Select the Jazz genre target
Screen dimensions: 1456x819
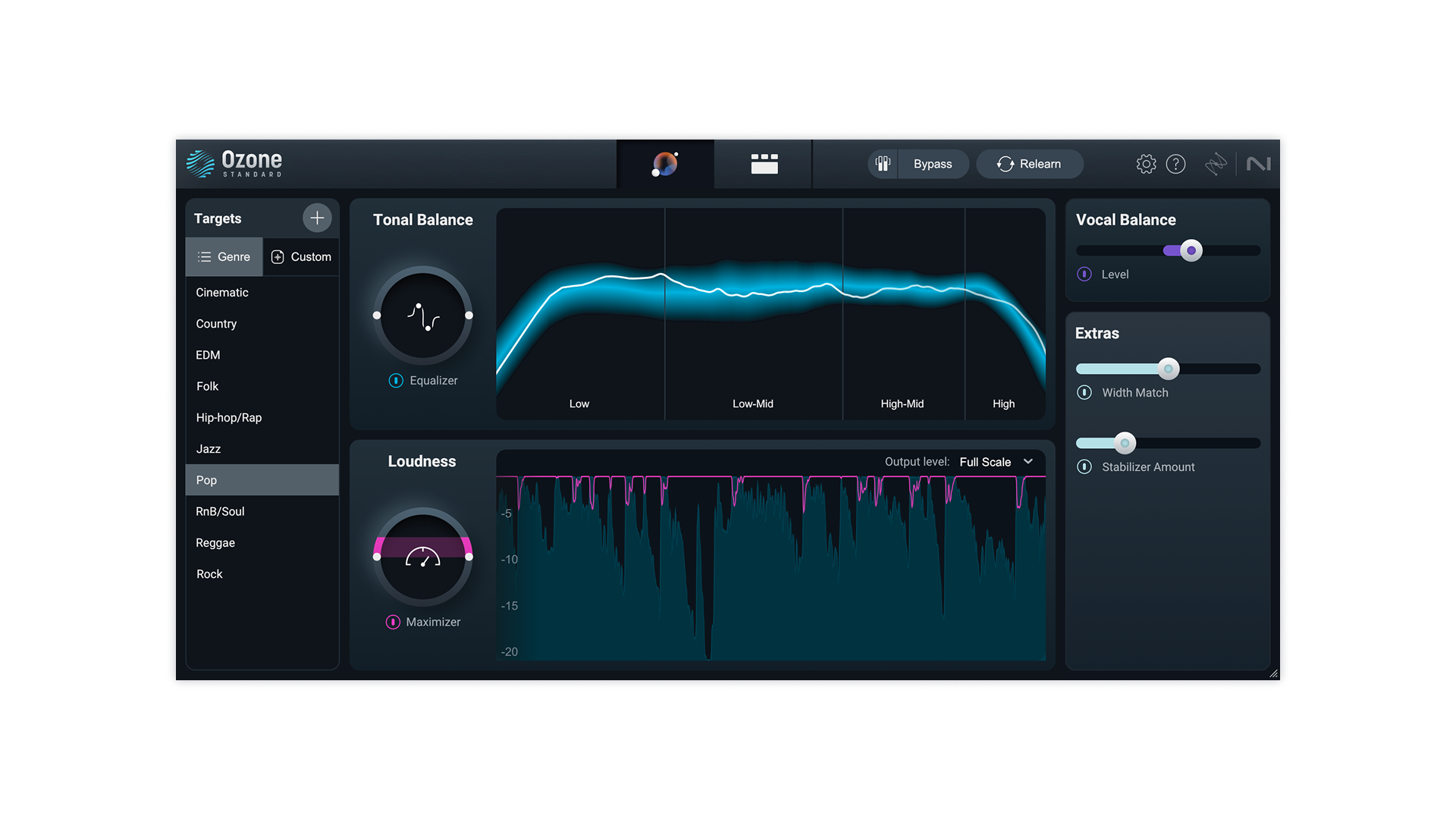(x=262, y=449)
